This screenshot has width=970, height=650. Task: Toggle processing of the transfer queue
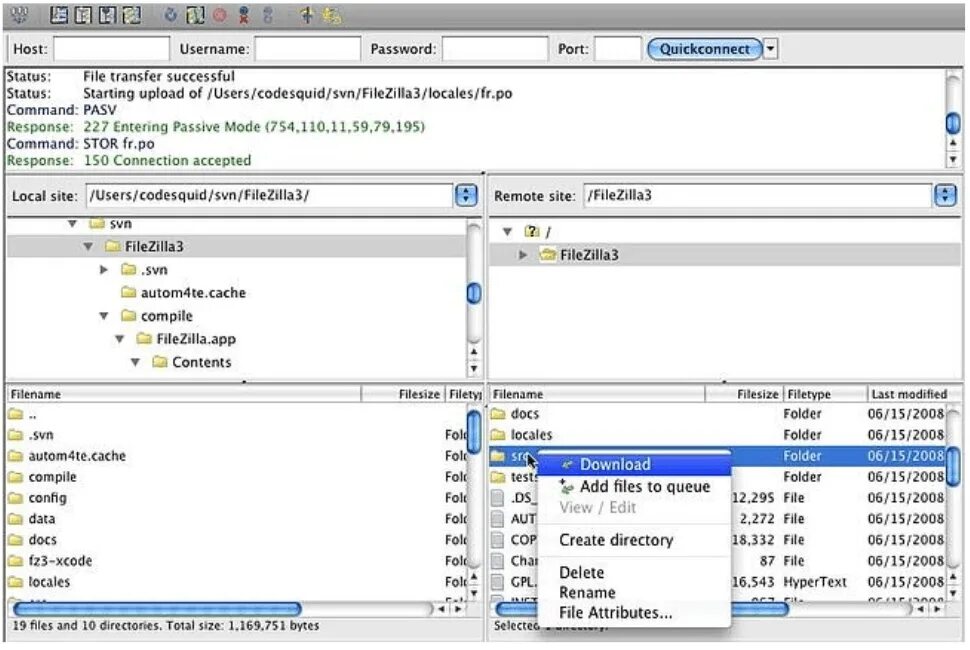[195, 15]
